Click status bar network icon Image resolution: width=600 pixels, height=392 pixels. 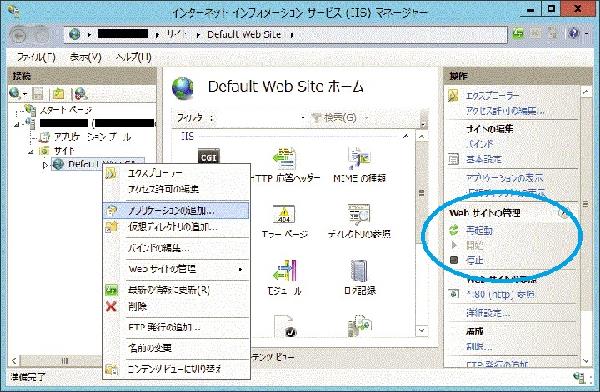tap(579, 378)
